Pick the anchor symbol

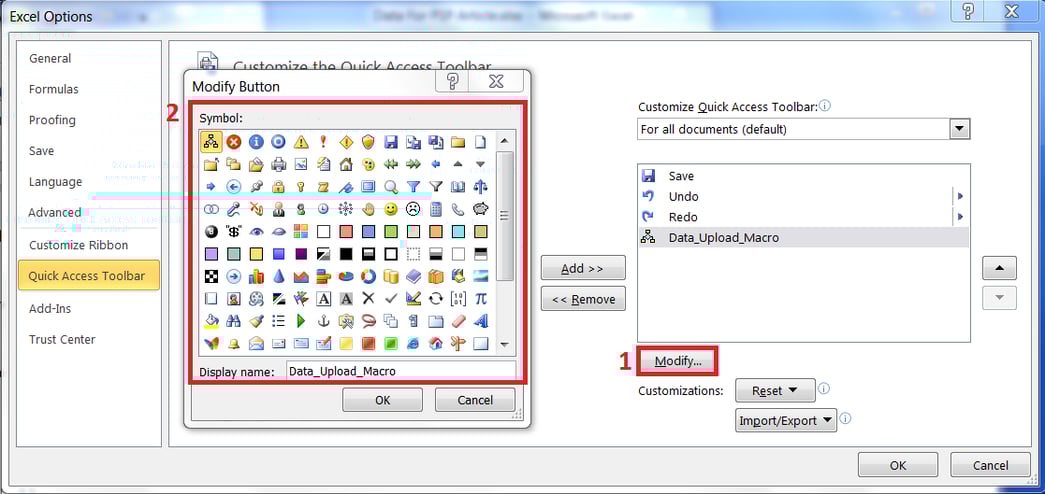coord(323,321)
